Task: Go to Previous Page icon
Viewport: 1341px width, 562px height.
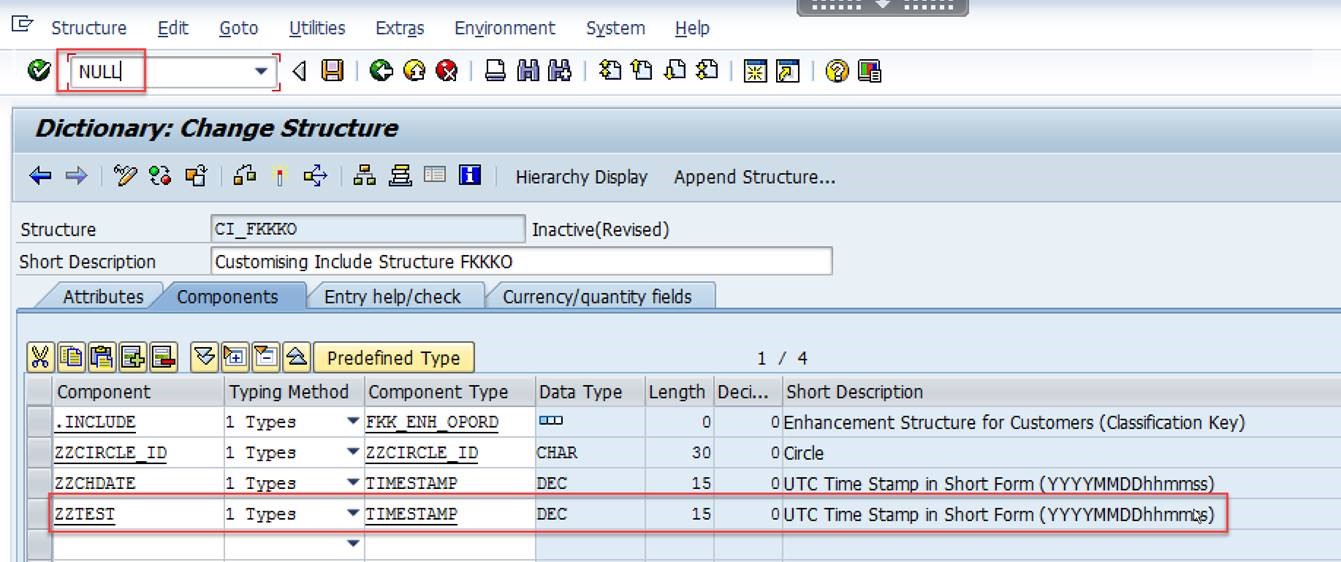Action: click(642, 71)
